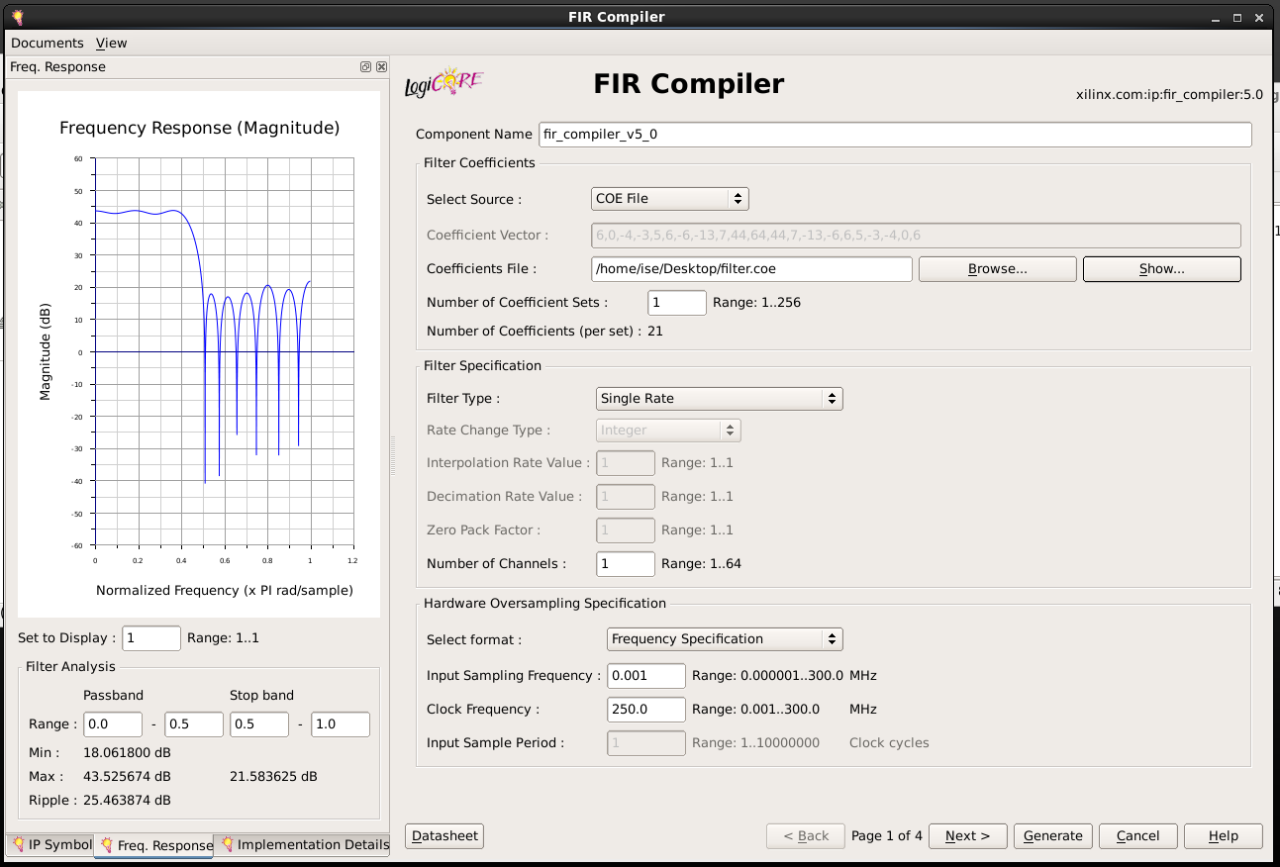This screenshot has height=867, width=1280.
Task: Open the View menu
Action: 111,43
